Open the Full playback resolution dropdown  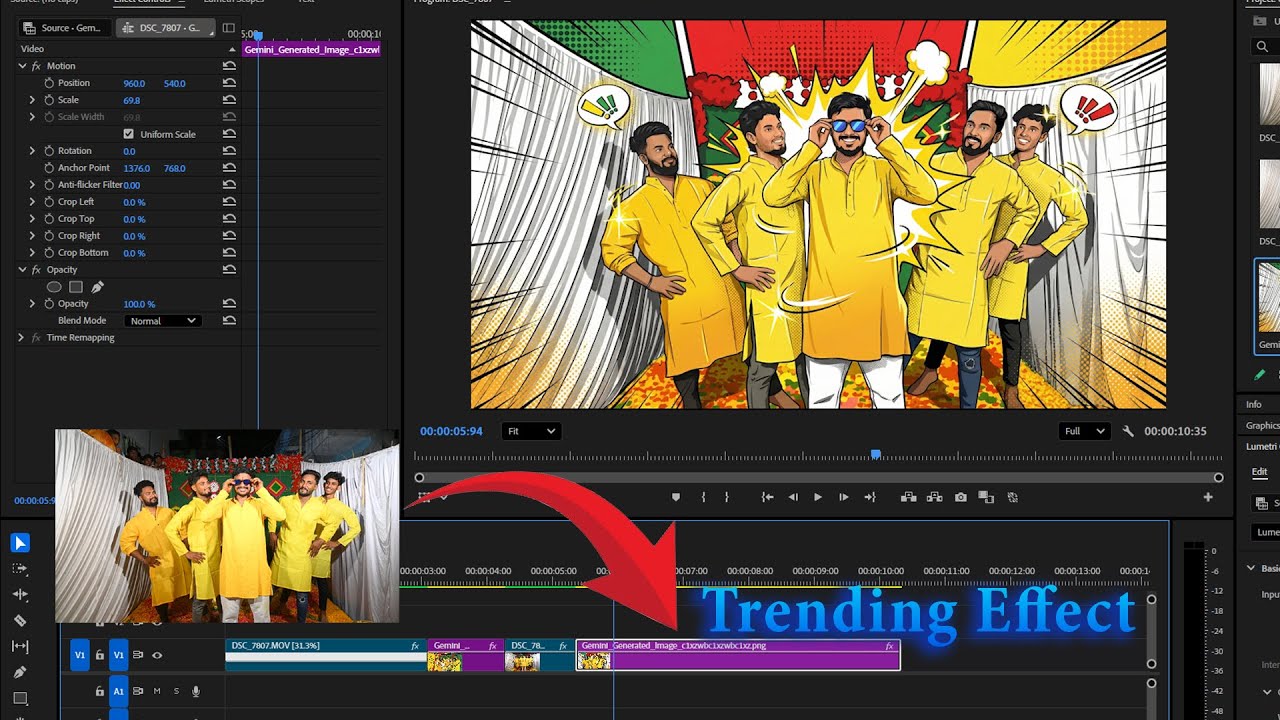(1085, 431)
